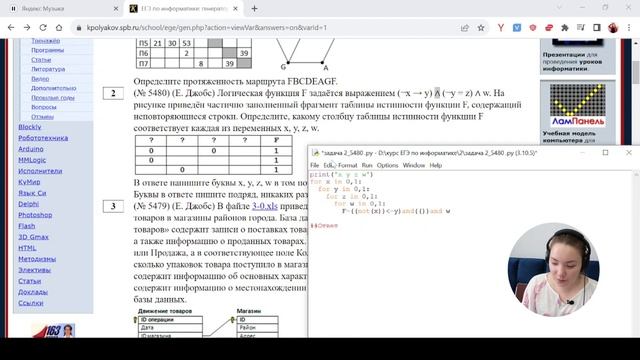Open the Edit menu in IDLE
640x360 pixels.
point(329,165)
